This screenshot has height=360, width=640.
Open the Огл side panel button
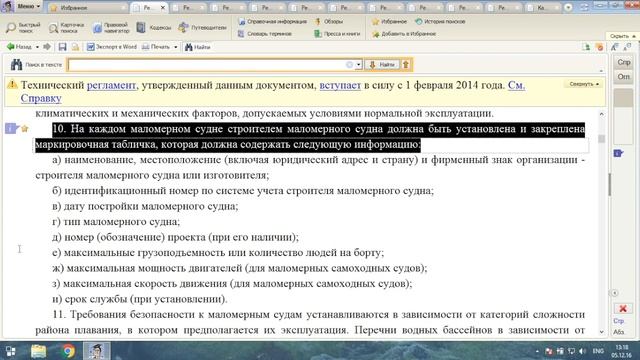click(624, 77)
